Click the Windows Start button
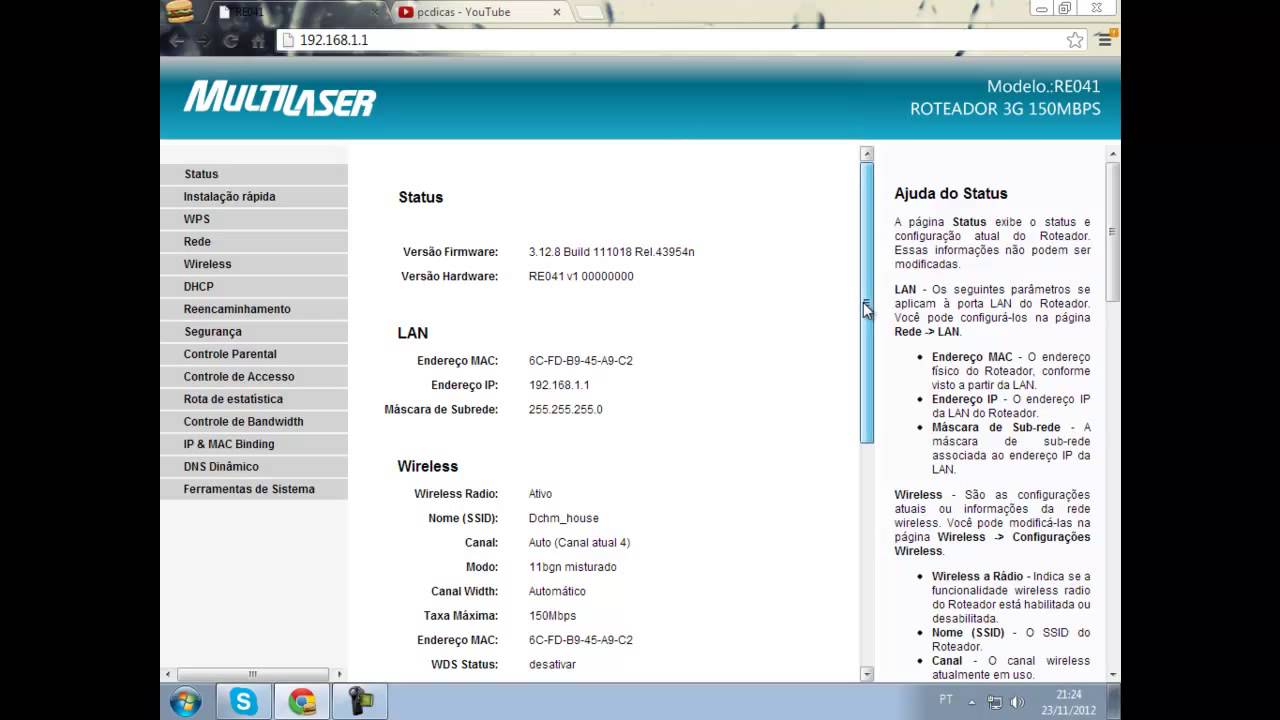This screenshot has width=1280, height=720. pos(185,702)
